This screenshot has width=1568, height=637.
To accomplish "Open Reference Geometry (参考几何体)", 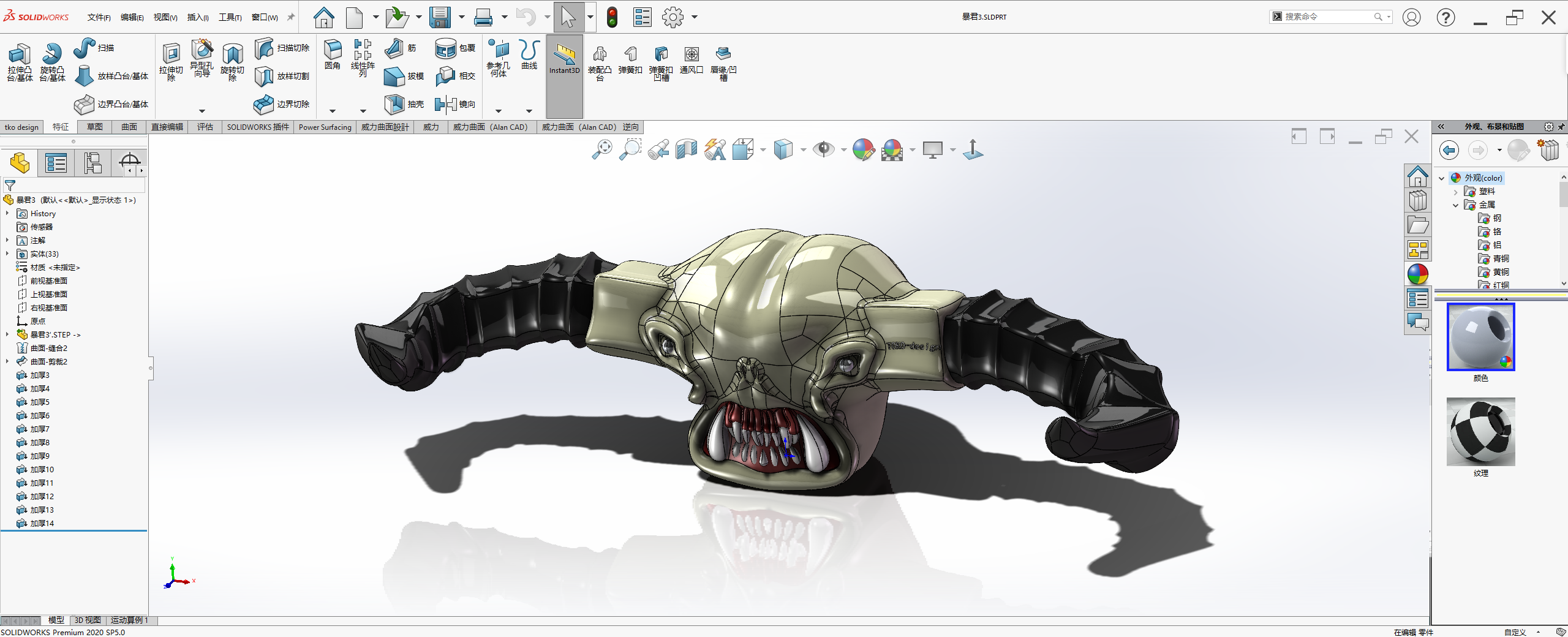I will pos(499,58).
